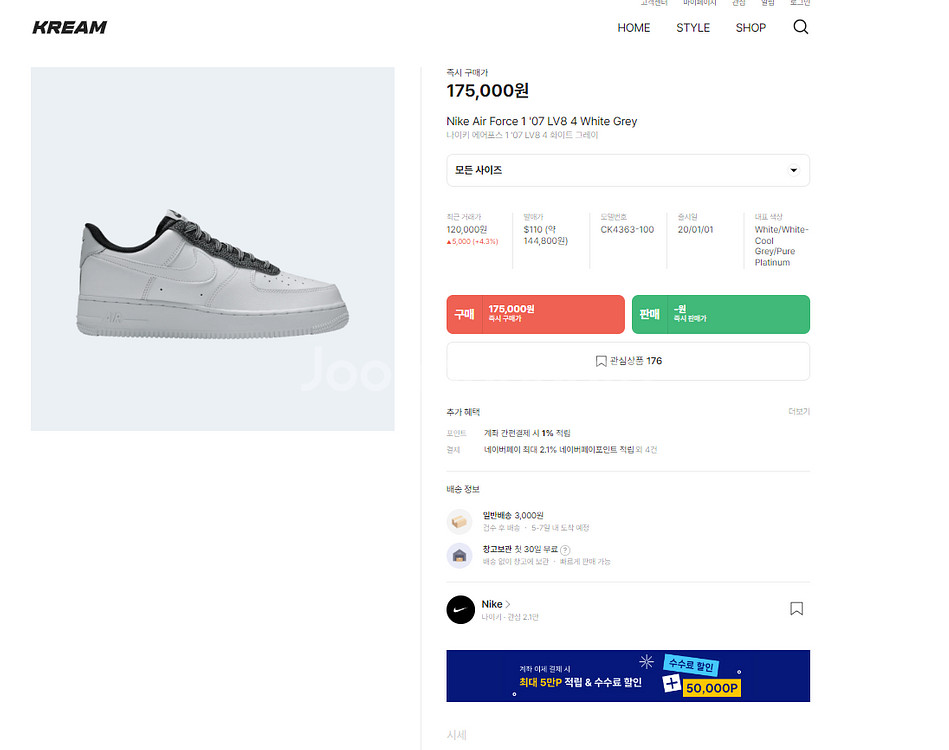The height and width of the screenshot is (750, 949).
Task: Bookmark the Nike brand
Action: coord(796,608)
